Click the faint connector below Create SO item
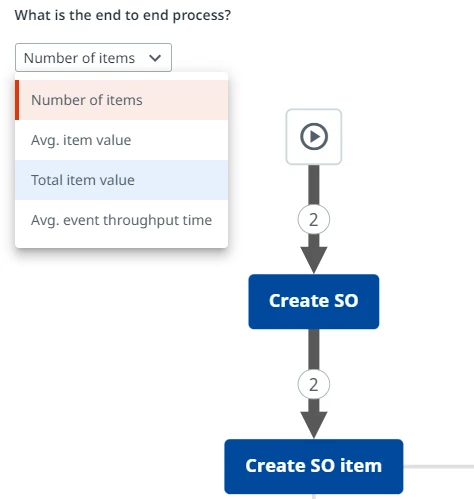 coord(314,497)
